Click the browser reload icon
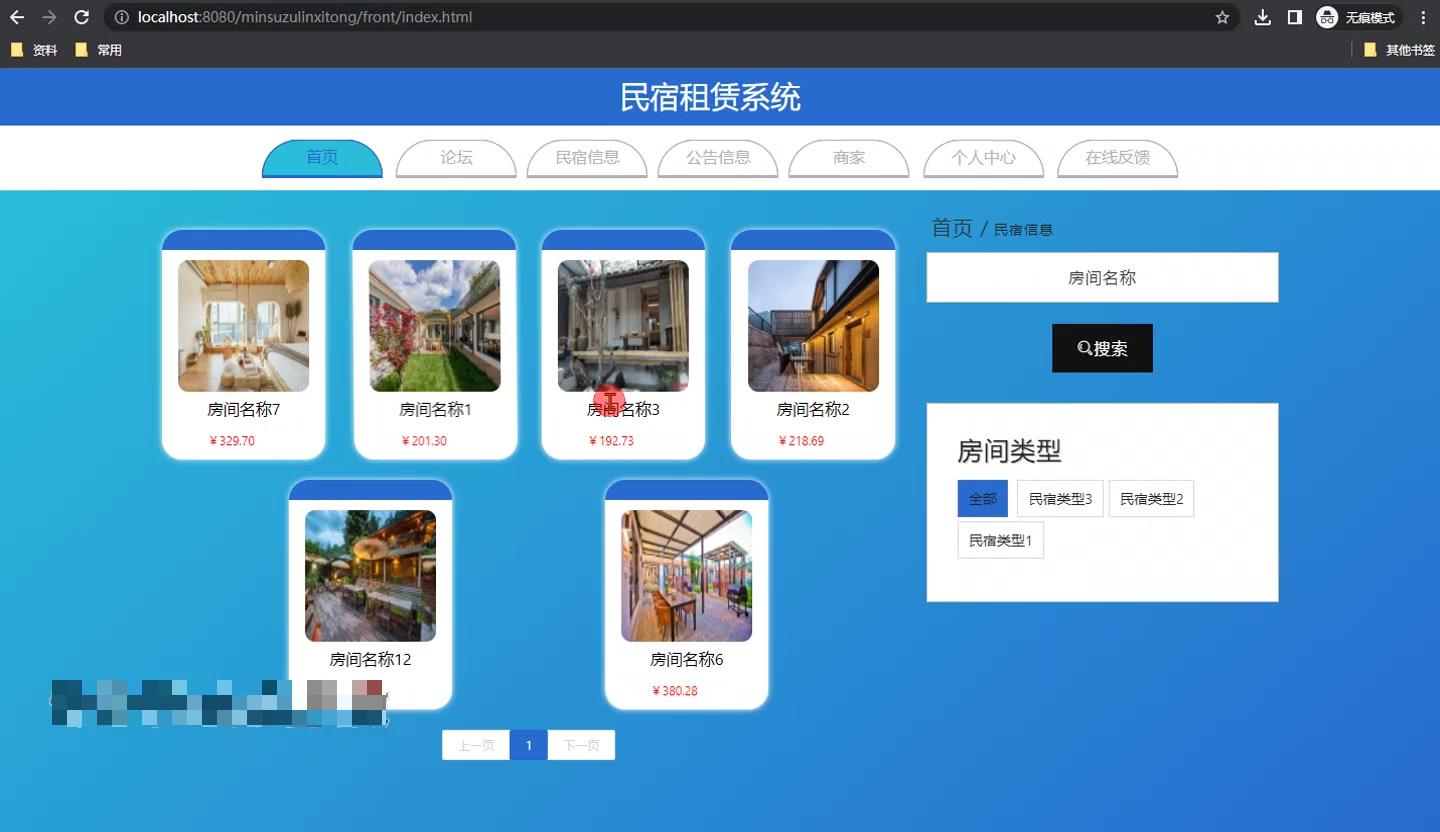The height and width of the screenshot is (832, 1440). (x=81, y=17)
